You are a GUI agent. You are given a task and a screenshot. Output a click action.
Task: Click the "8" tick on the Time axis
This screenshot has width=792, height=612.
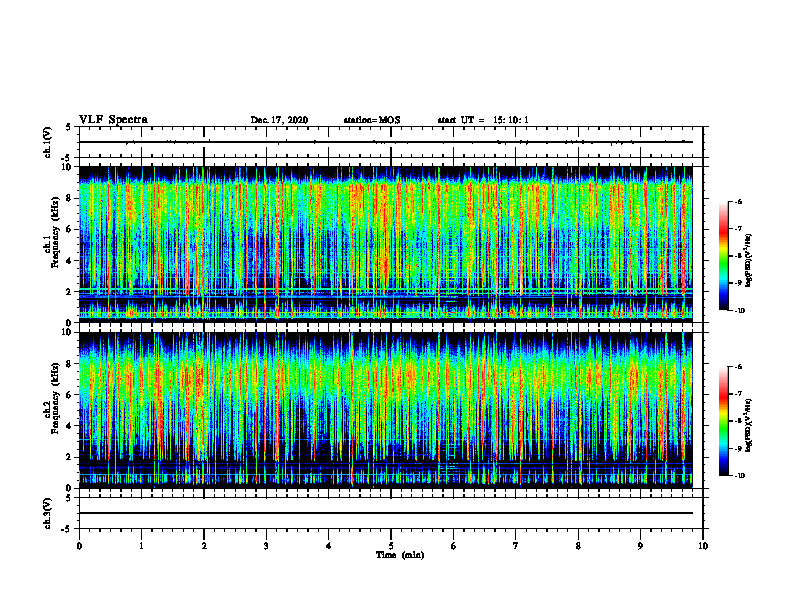[x=578, y=546]
